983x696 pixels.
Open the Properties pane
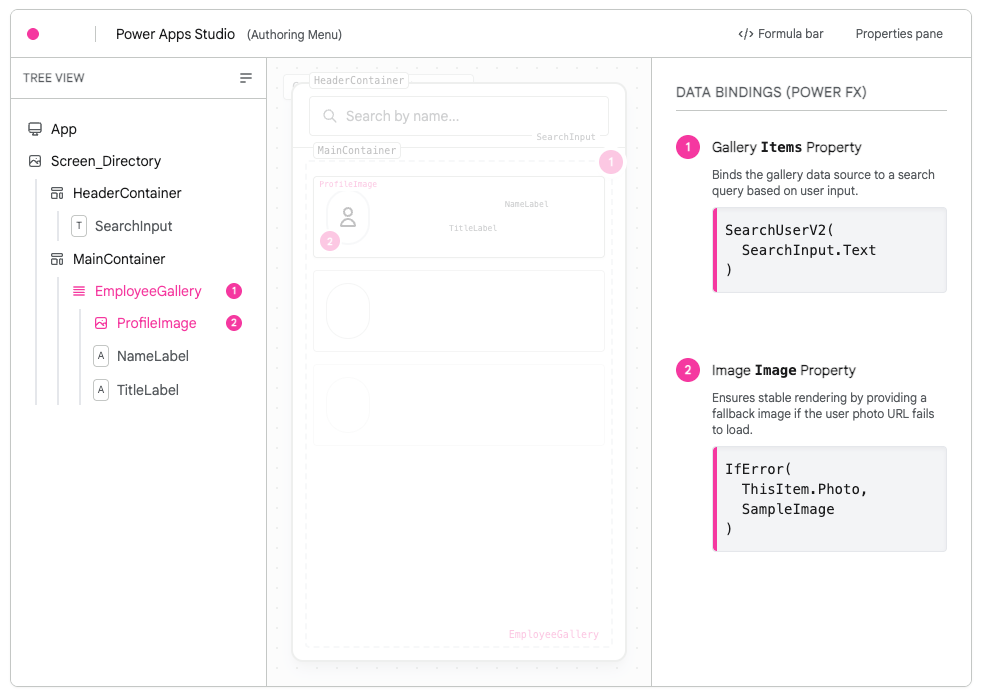pos(898,34)
